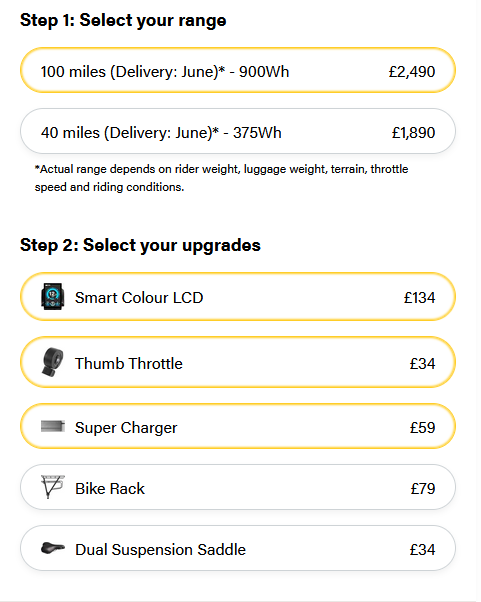Click the £2,490 price label

pyautogui.click(x=412, y=72)
